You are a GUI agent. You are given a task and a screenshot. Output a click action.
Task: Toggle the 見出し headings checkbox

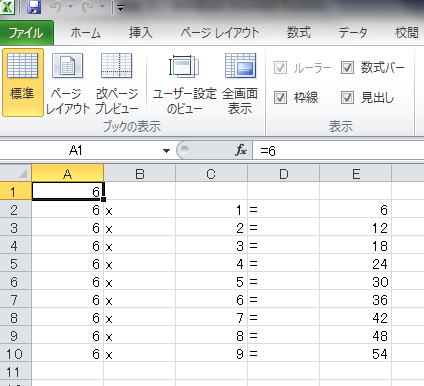point(347,98)
